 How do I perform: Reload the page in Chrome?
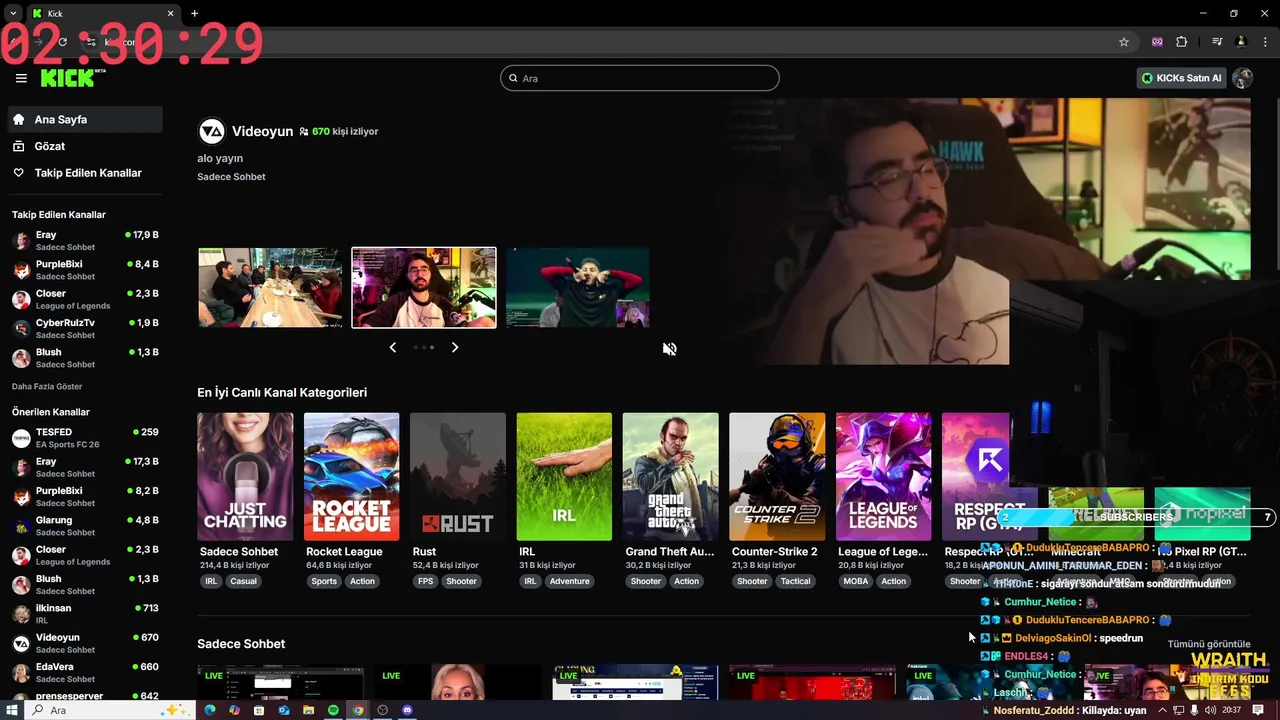(62, 42)
